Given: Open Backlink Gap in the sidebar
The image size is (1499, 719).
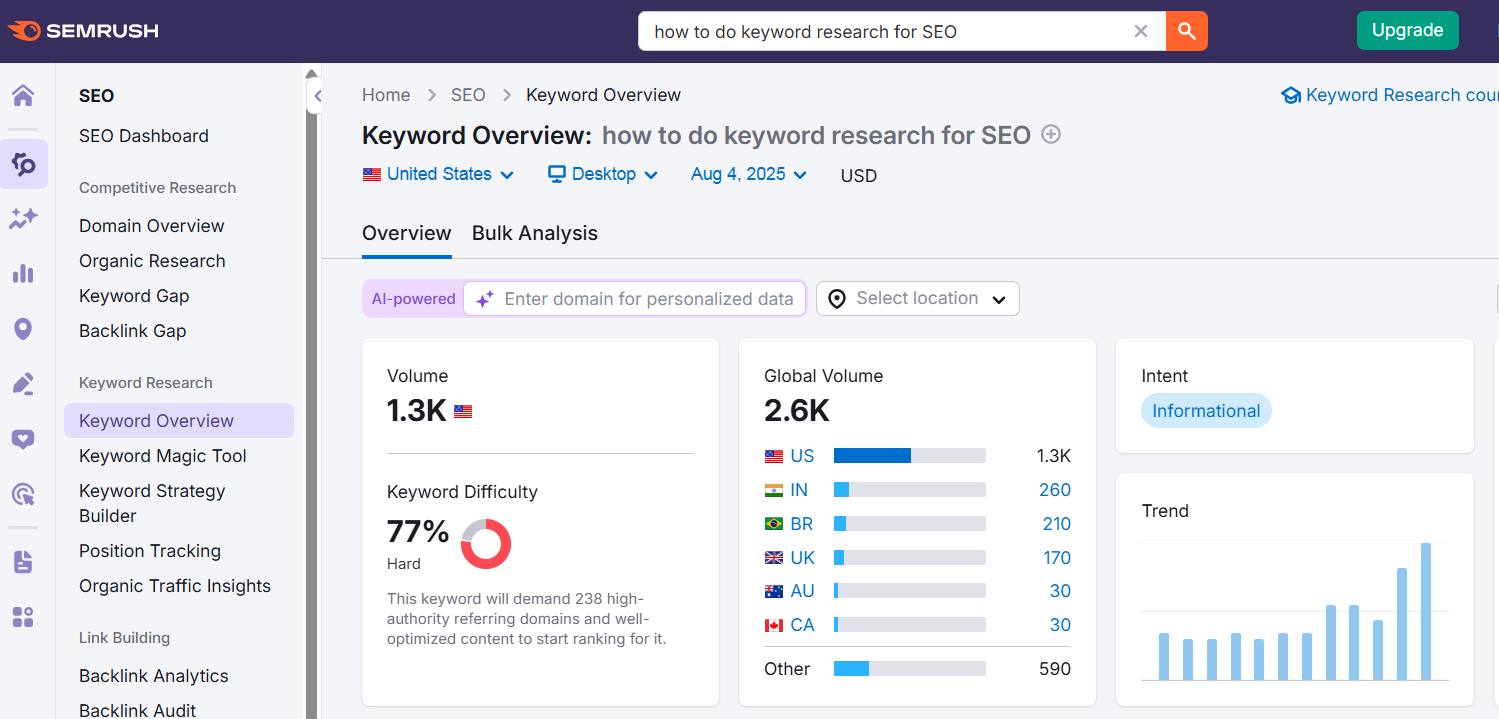Looking at the screenshot, I should 133,331.
